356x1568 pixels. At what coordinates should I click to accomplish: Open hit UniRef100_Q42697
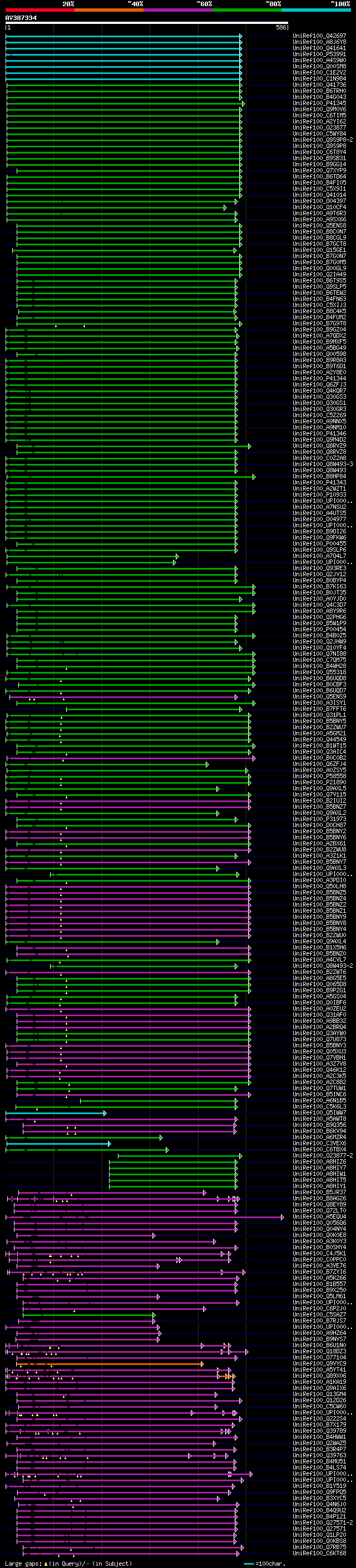coord(319,37)
